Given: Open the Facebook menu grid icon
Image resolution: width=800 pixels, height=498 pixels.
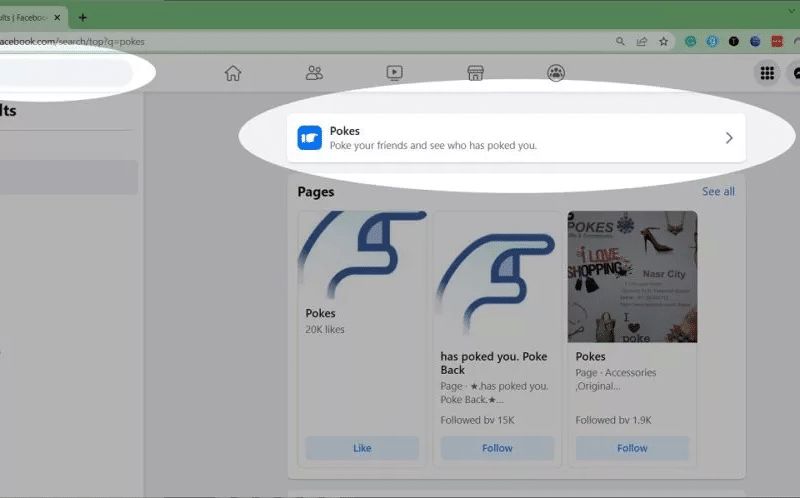Looking at the screenshot, I should 767,72.
